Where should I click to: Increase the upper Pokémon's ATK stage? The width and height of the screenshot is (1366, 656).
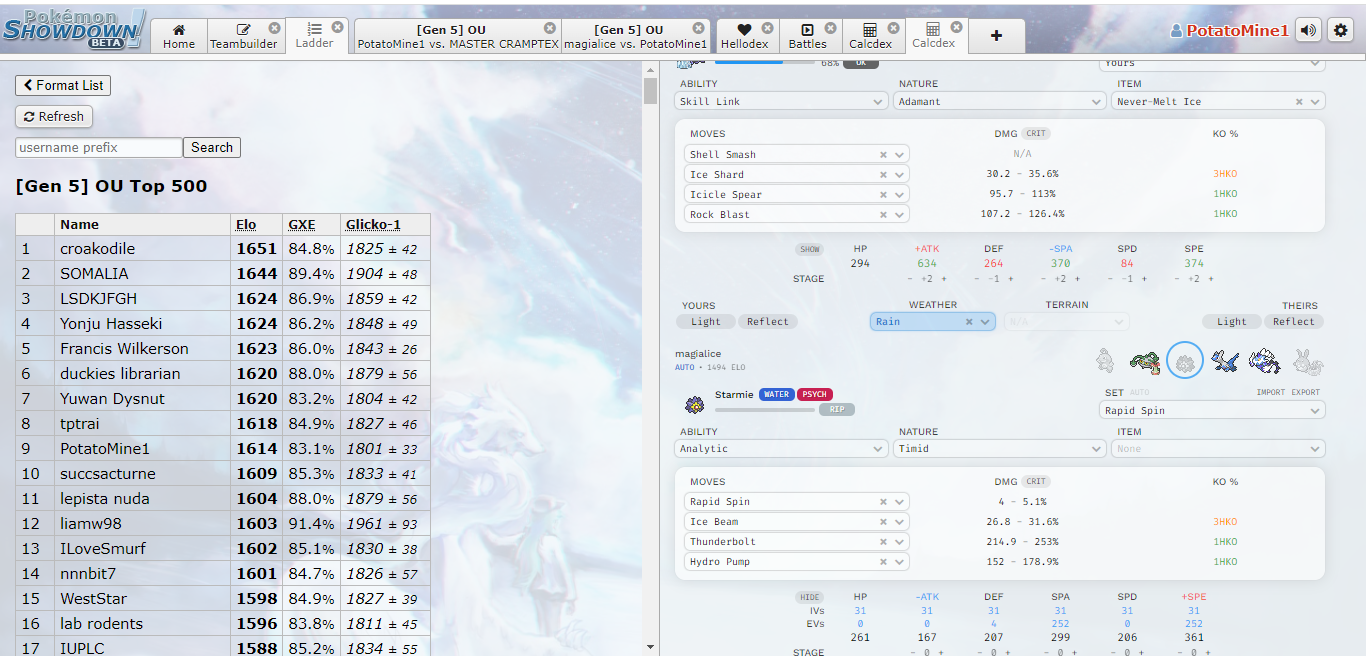coord(942,279)
